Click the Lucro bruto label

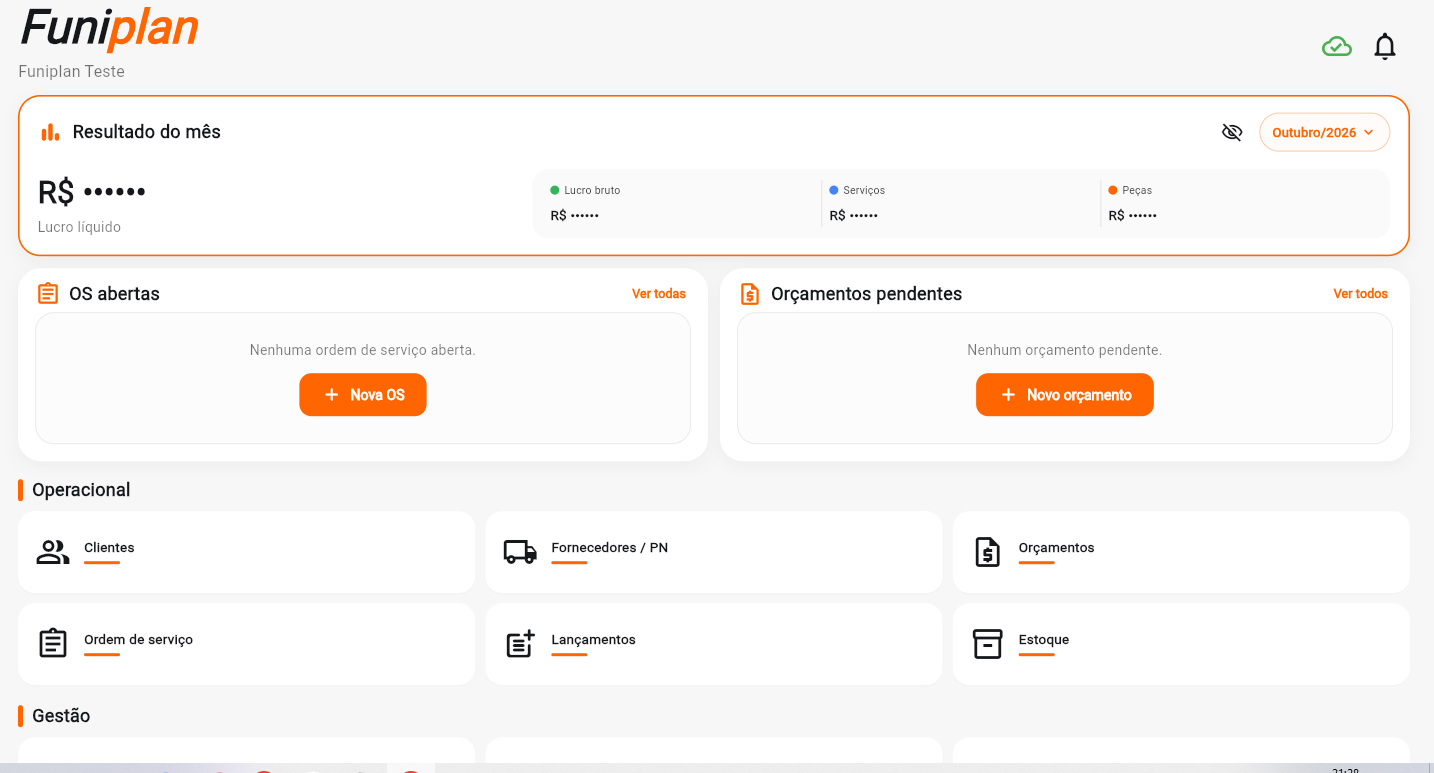(x=592, y=190)
